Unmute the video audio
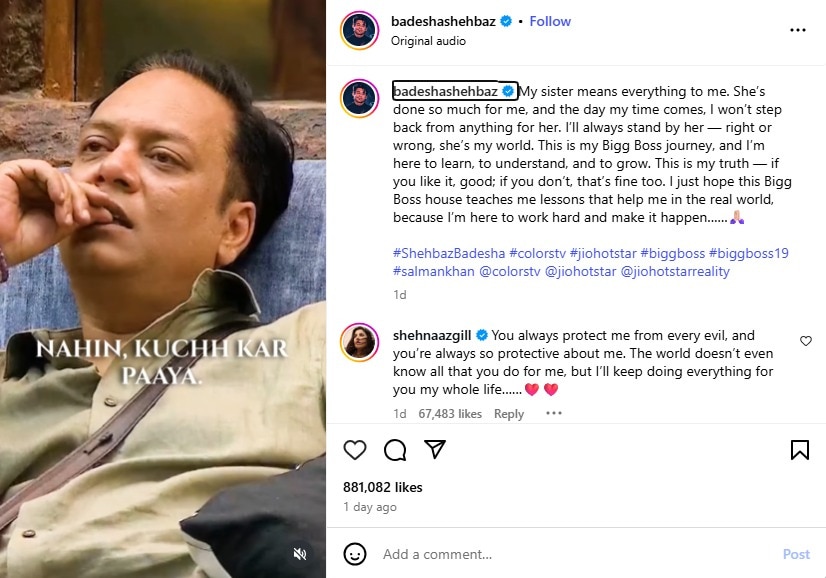 300,553
